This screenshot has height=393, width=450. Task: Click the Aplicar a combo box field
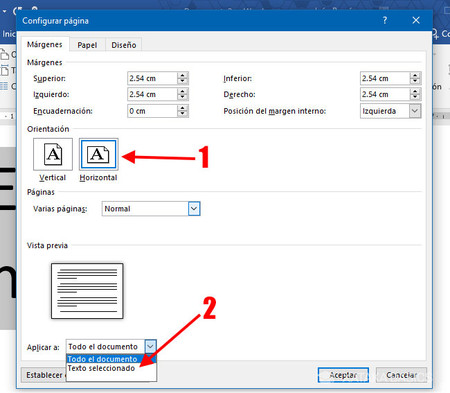click(x=111, y=347)
